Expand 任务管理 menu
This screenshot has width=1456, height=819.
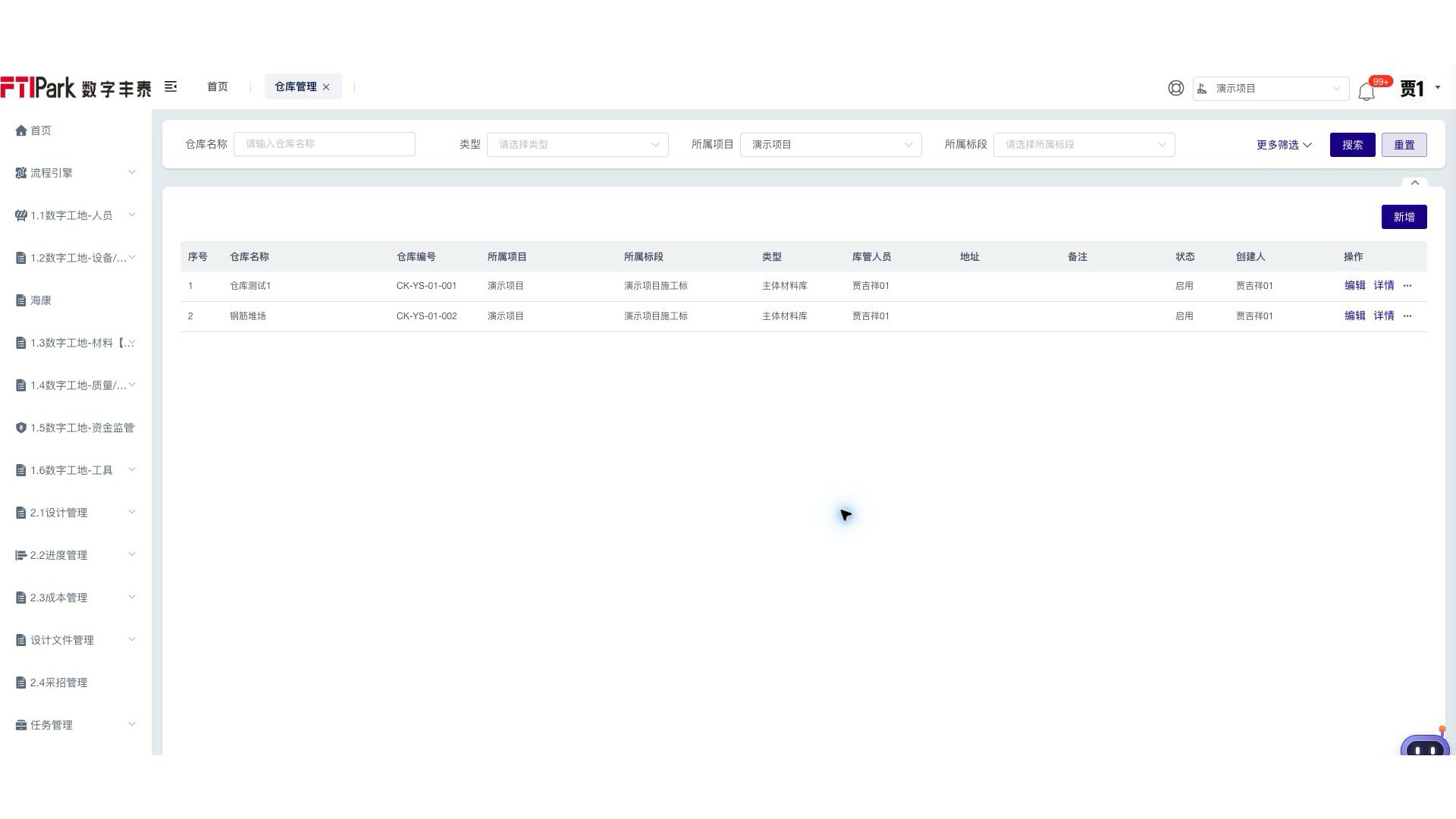(76, 725)
